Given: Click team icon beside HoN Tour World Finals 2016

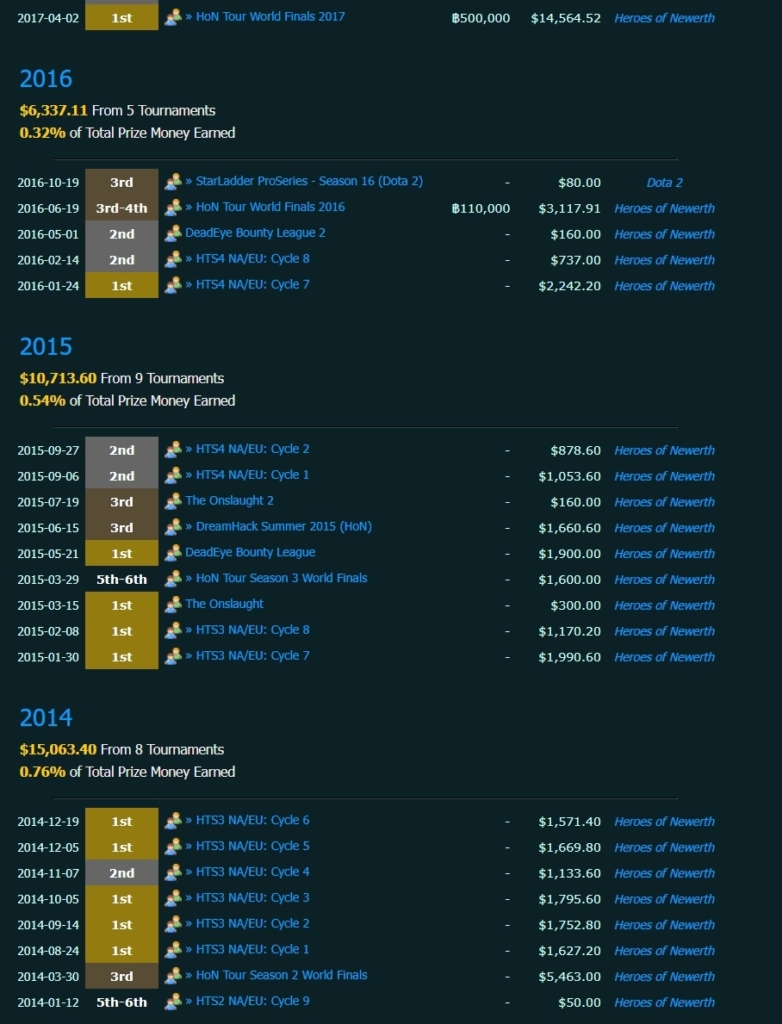Looking at the screenshot, I should pyautogui.click(x=172, y=208).
